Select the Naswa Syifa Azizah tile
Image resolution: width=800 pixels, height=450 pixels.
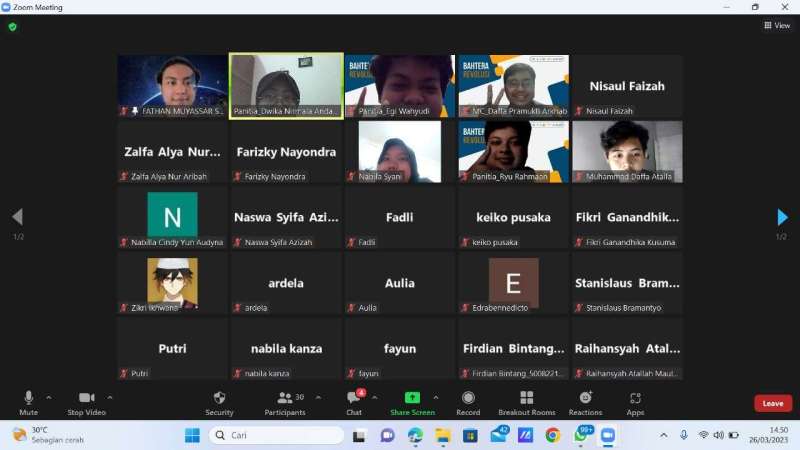286,217
